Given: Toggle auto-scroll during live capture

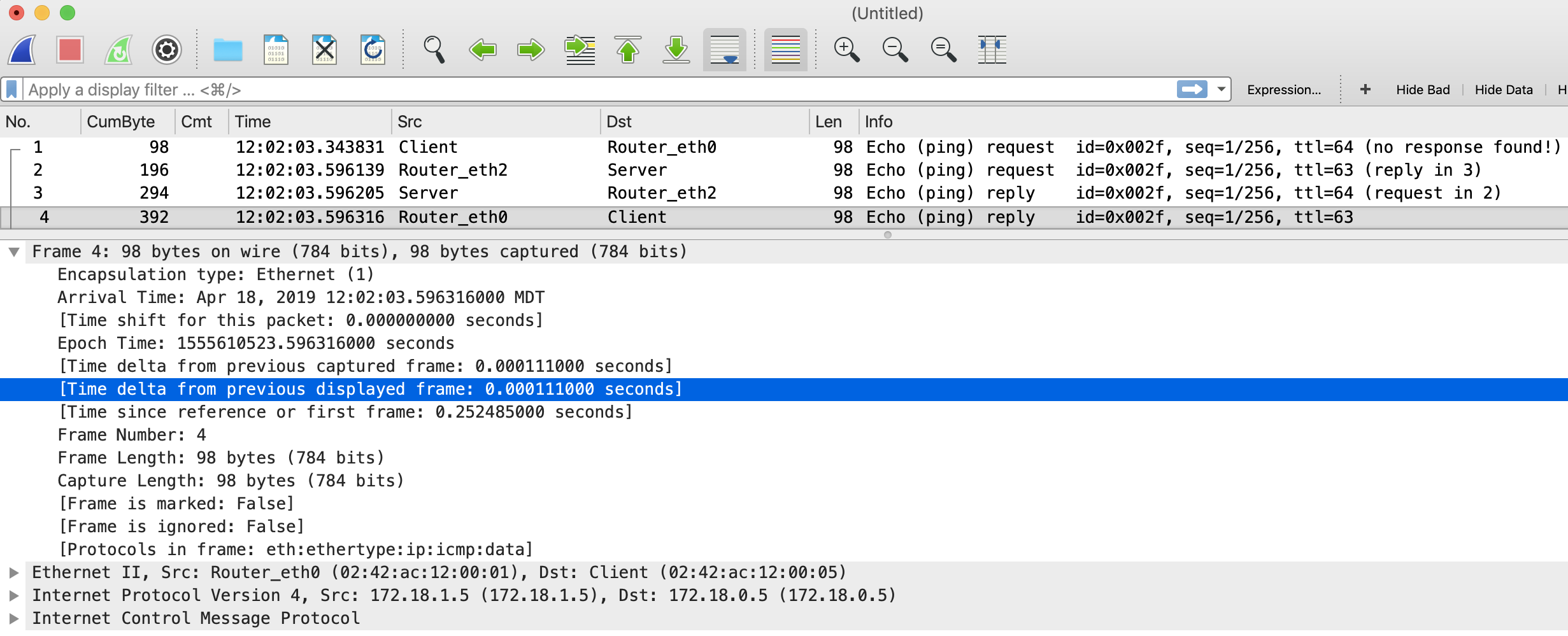Looking at the screenshot, I should tap(725, 50).
